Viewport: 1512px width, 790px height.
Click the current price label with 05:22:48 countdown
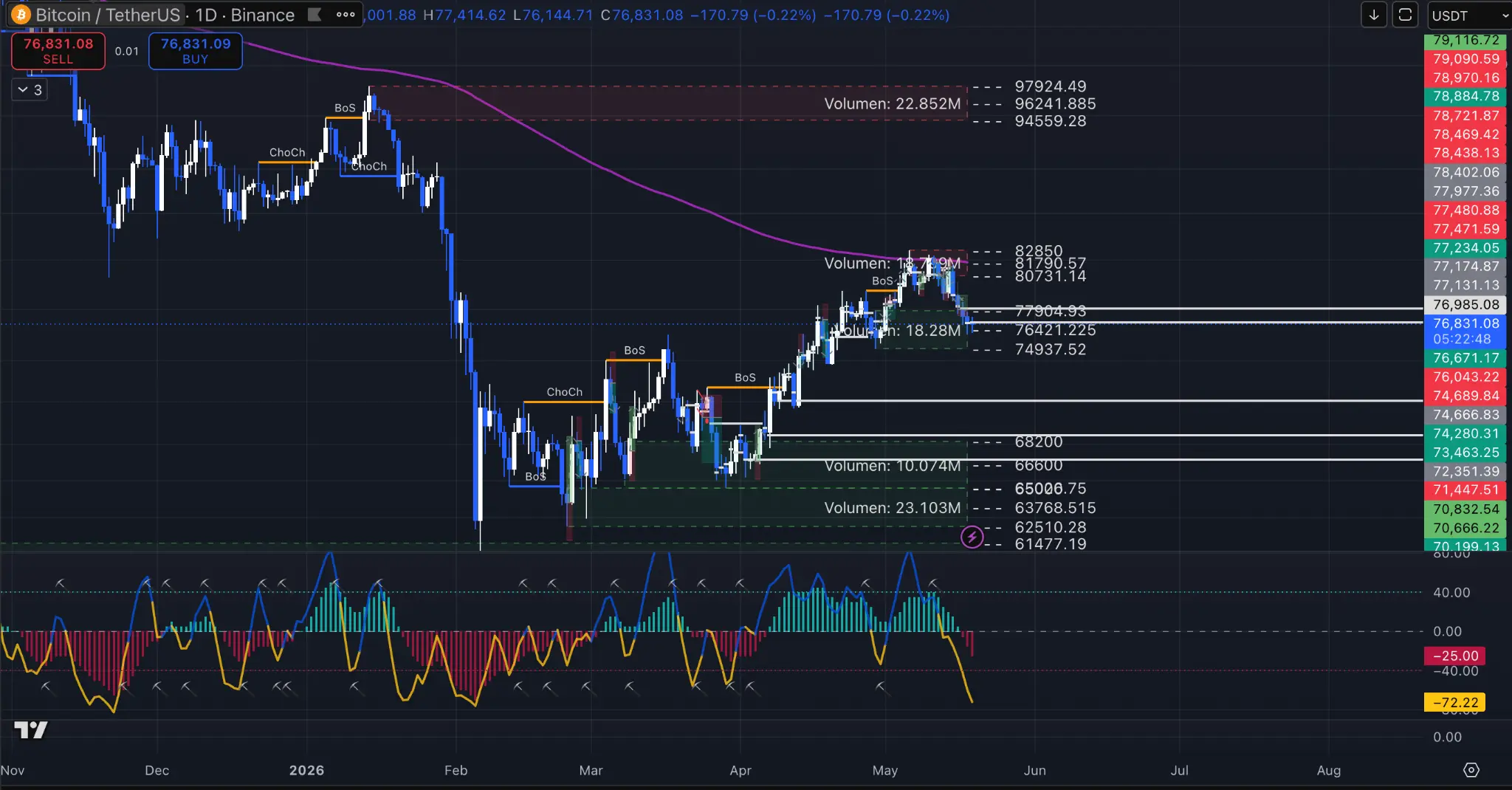point(1465,331)
